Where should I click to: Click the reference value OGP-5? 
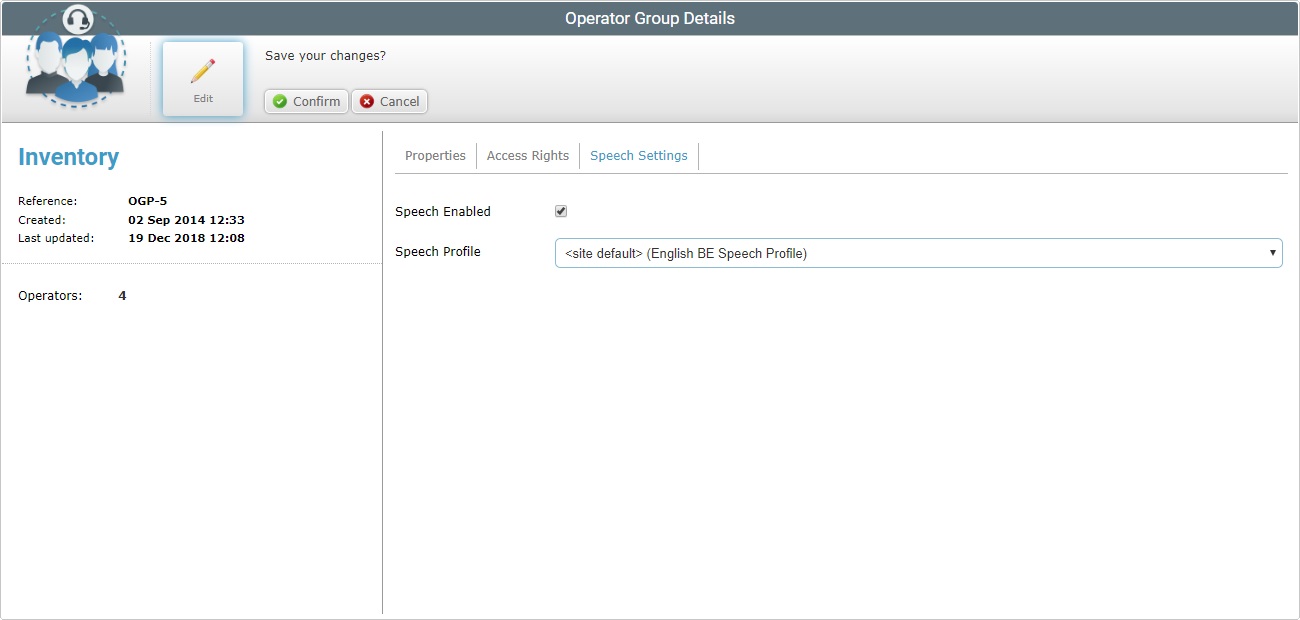(x=147, y=200)
